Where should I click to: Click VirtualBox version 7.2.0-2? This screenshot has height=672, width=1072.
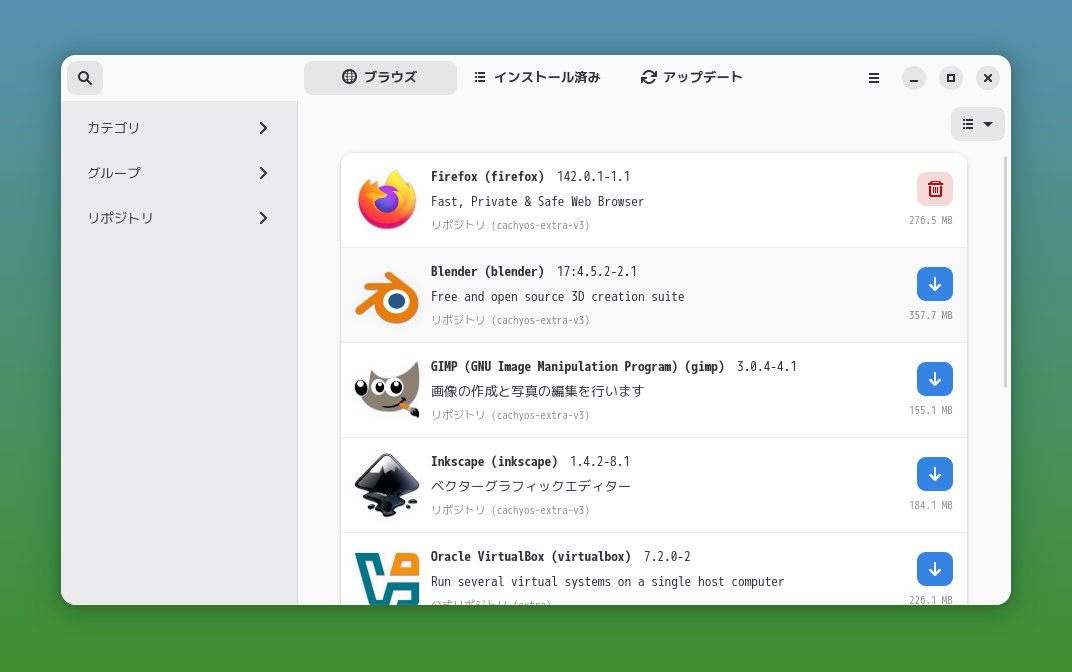click(x=667, y=556)
